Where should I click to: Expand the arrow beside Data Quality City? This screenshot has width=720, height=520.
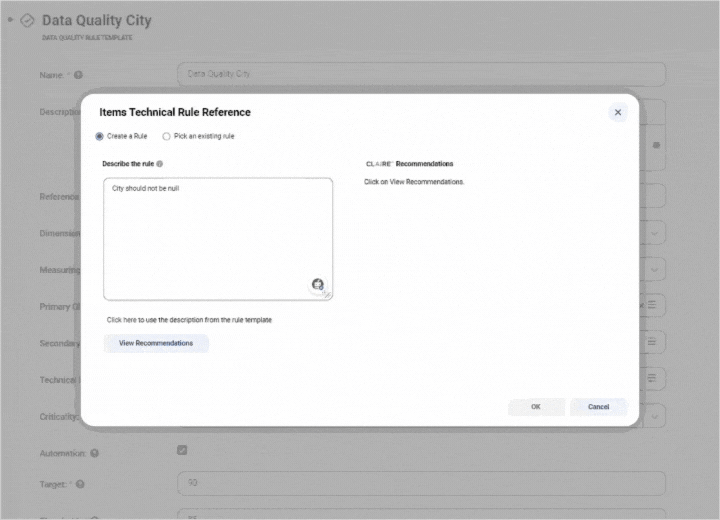(x=10, y=20)
